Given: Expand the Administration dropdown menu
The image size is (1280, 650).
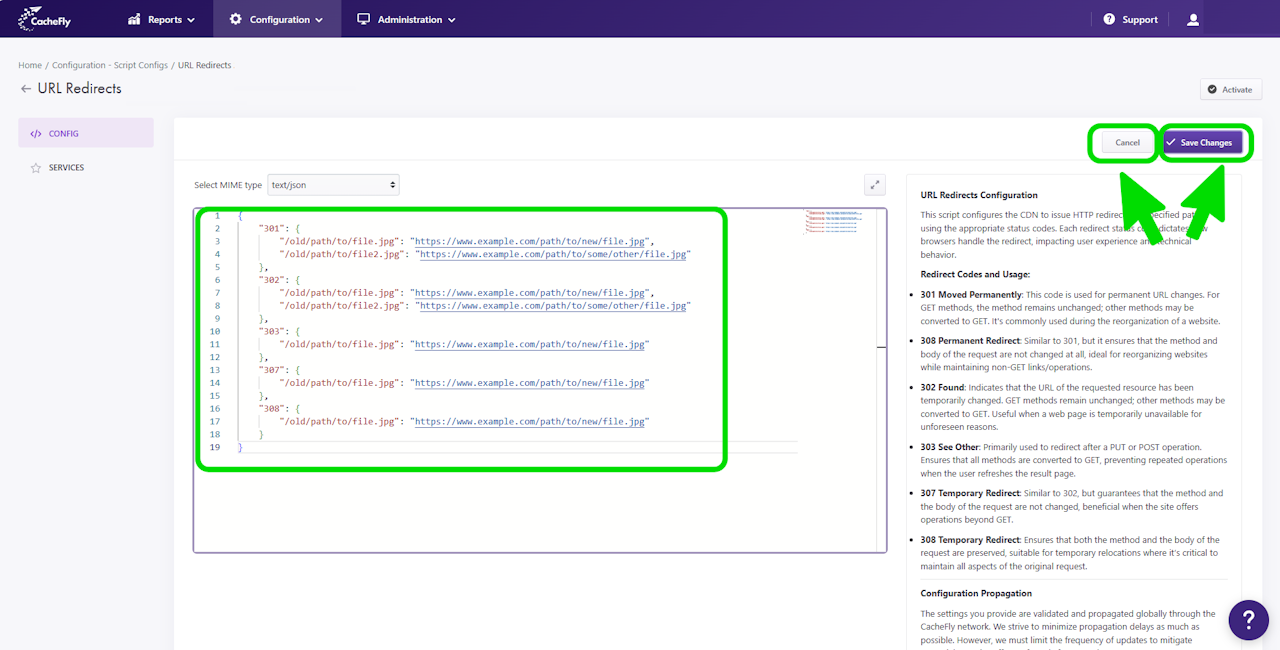Looking at the screenshot, I should tap(406, 19).
